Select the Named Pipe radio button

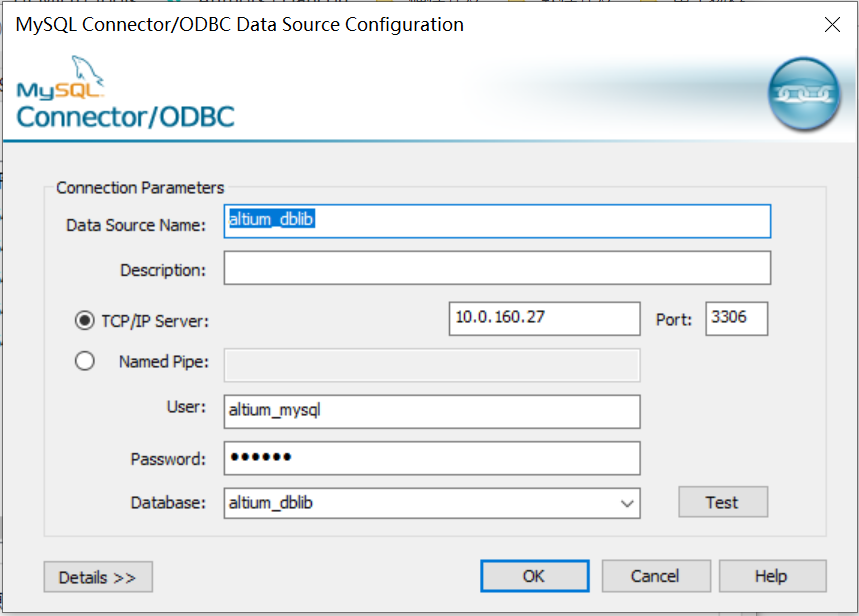click(84, 361)
